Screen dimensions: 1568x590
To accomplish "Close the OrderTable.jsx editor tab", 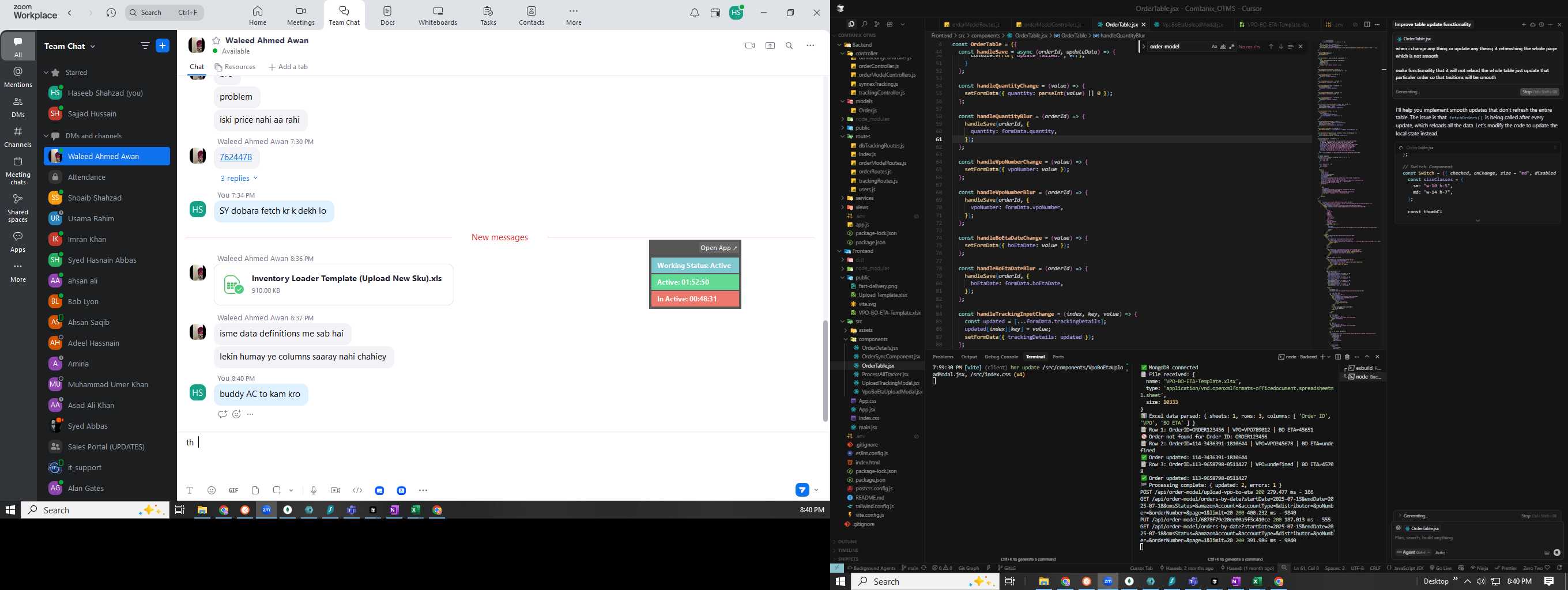I will (1144, 25).
